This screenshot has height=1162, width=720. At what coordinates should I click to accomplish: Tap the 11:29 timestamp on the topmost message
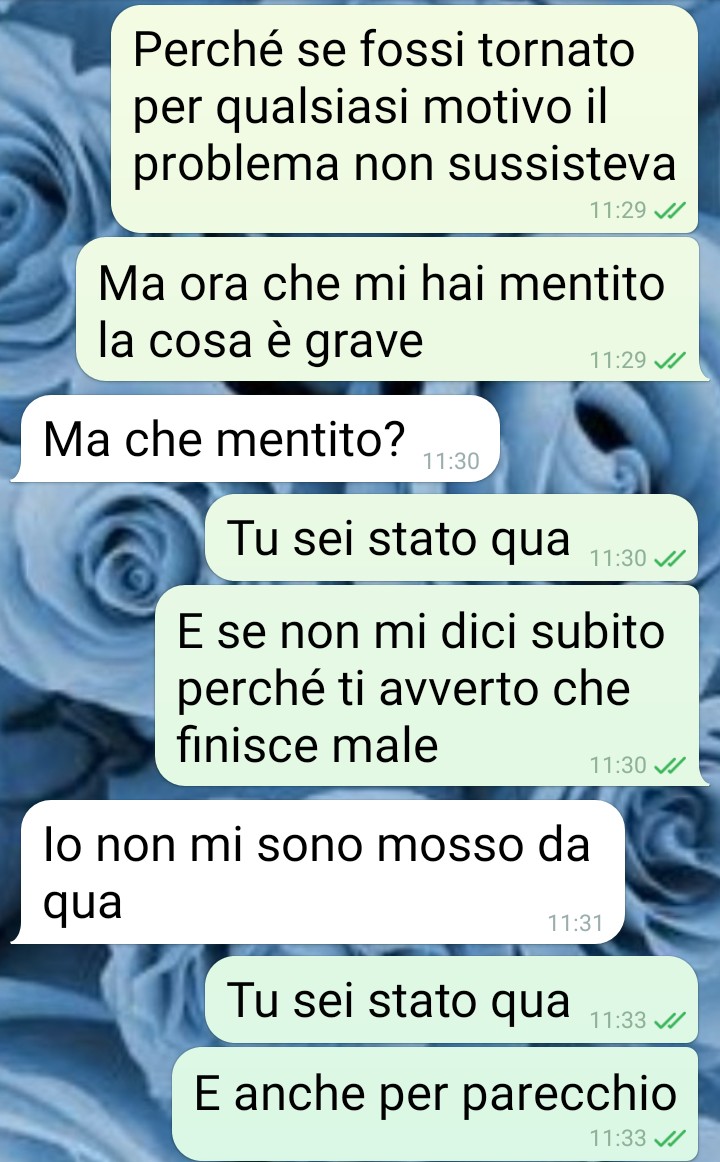pos(619,211)
